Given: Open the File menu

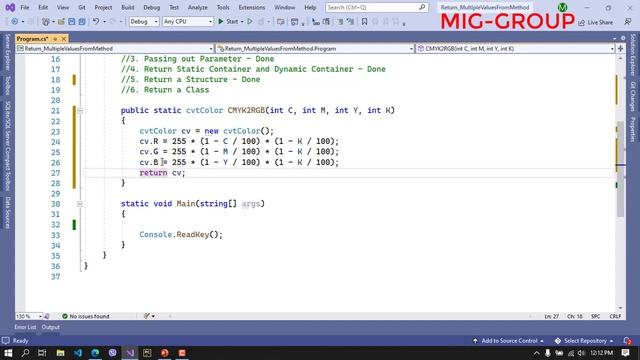Looking at the screenshot, I should pos(24,7).
